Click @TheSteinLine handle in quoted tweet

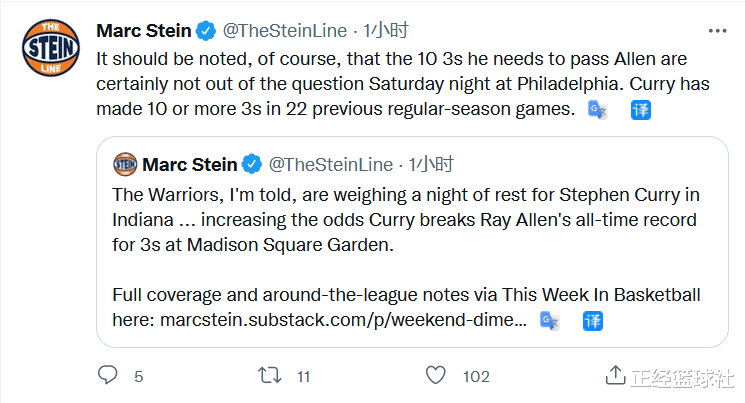click(x=331, y=164)
